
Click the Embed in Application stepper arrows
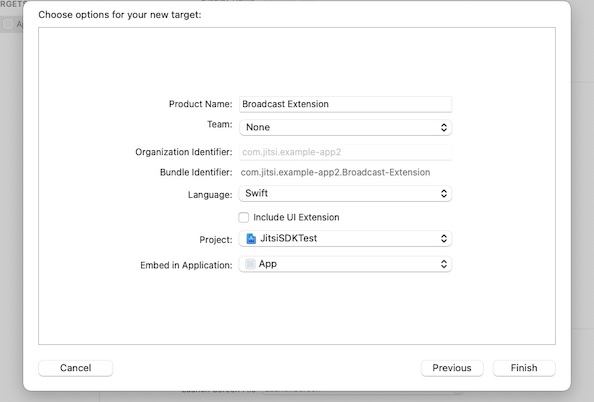[444, 264]
